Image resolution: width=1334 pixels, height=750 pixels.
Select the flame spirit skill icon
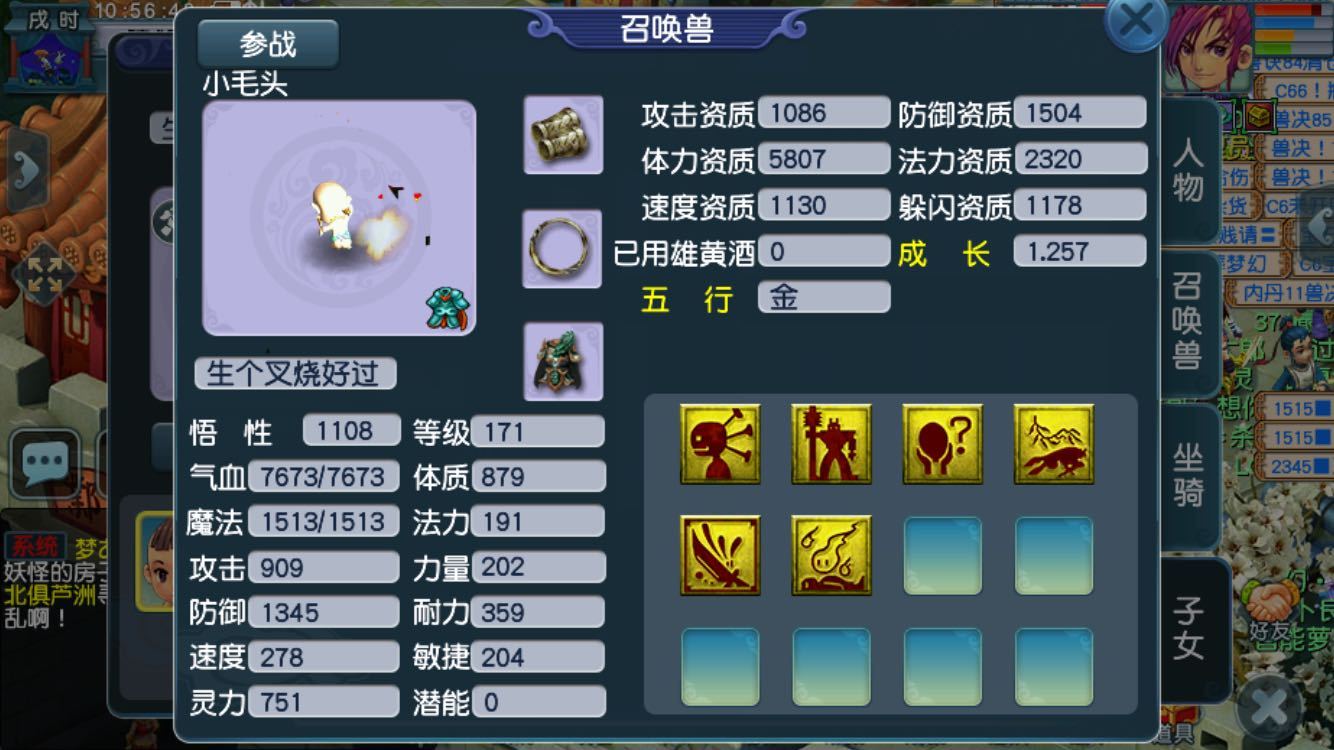pyautogui.click(x=831, y=556)
